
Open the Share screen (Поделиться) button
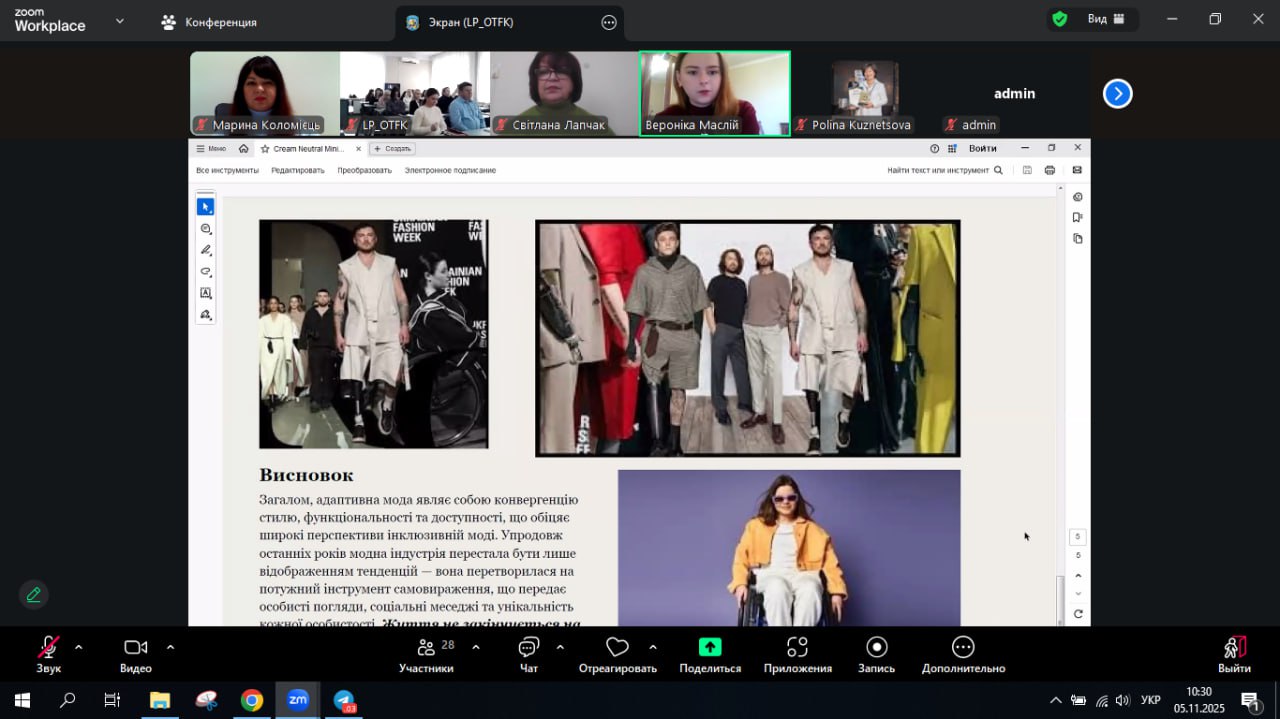tap(710, 655)
